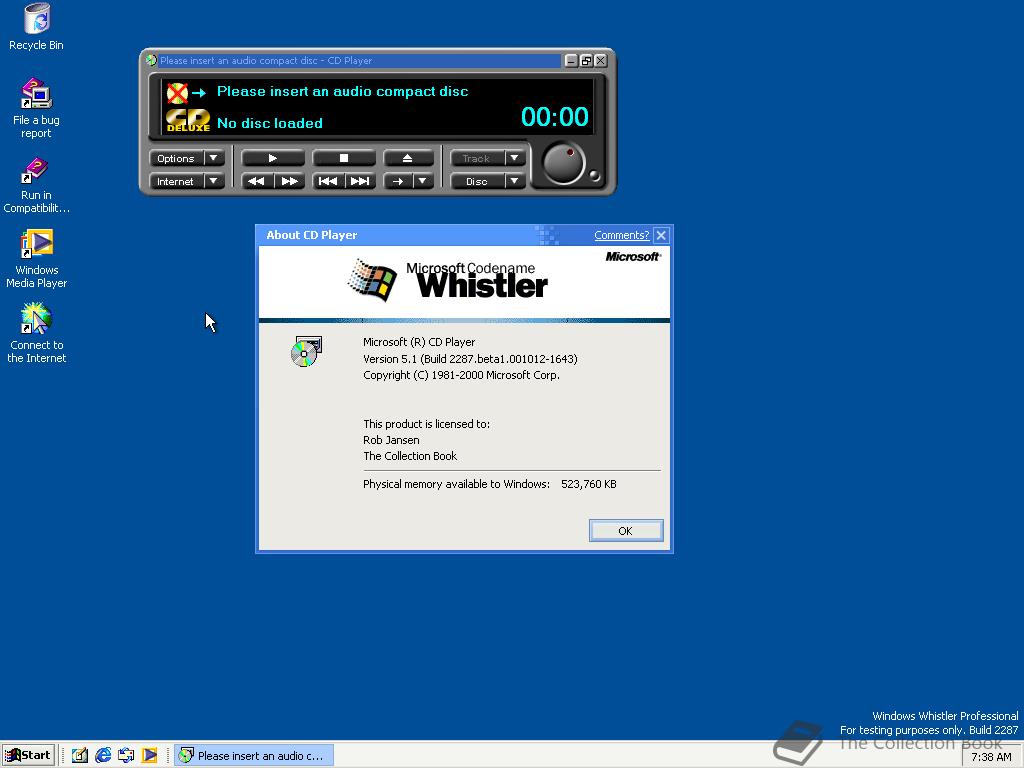
Task: Click the CD Deluxe logo
Action: pyautogui.click(x=188, y=120)
